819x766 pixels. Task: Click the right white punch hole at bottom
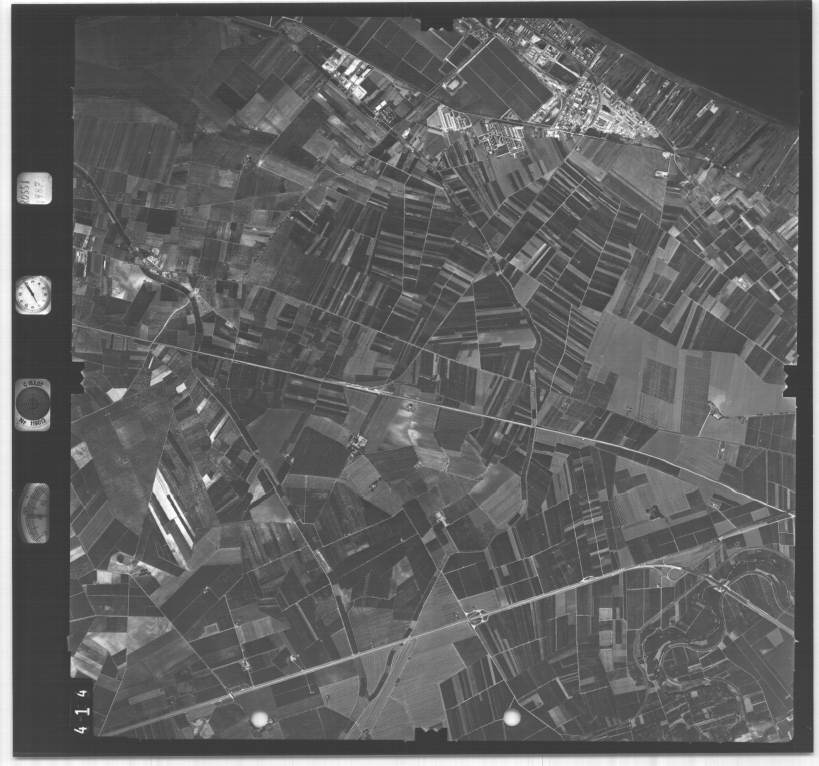(511, 718)
